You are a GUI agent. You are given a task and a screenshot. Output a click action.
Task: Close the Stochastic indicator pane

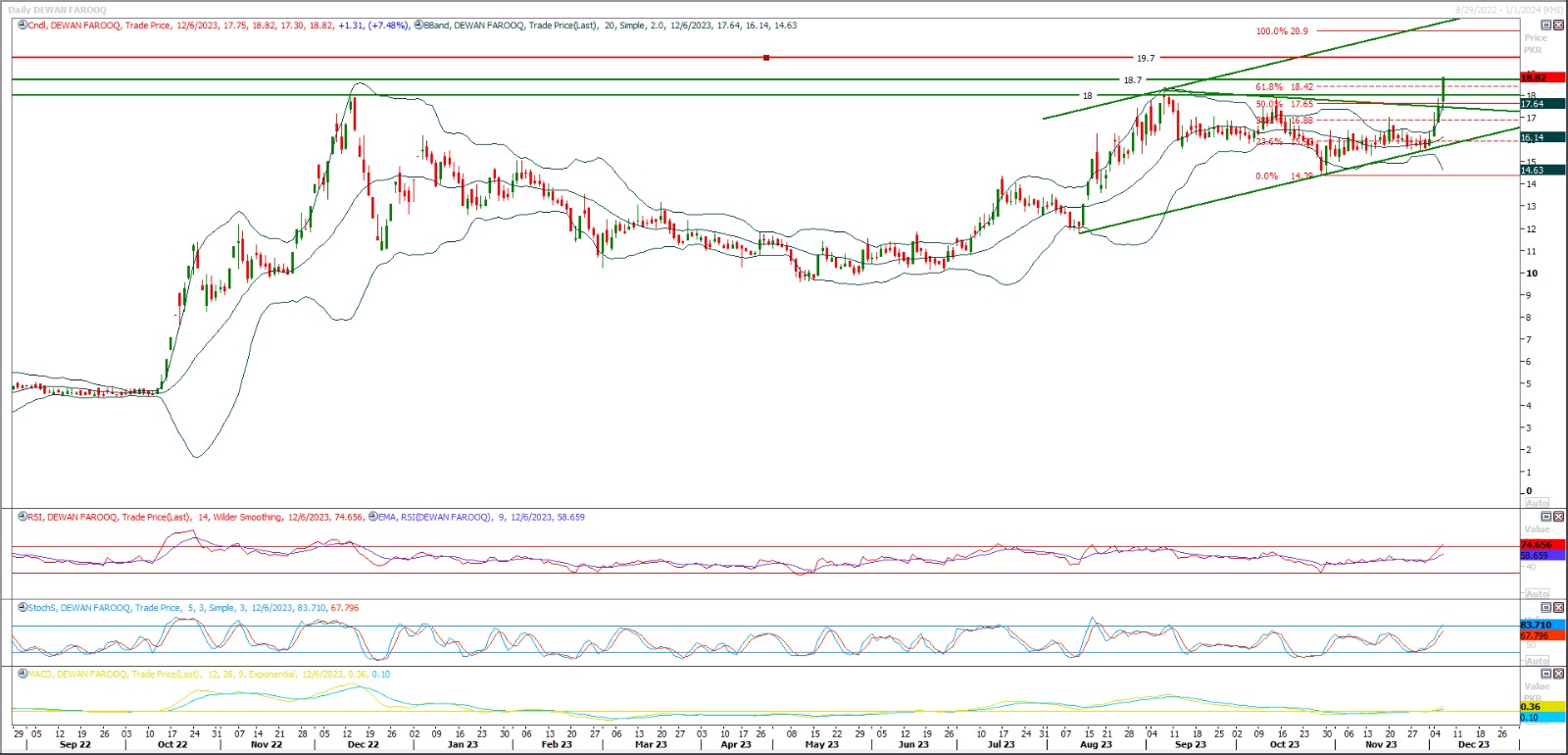(x=1558, y=608)
